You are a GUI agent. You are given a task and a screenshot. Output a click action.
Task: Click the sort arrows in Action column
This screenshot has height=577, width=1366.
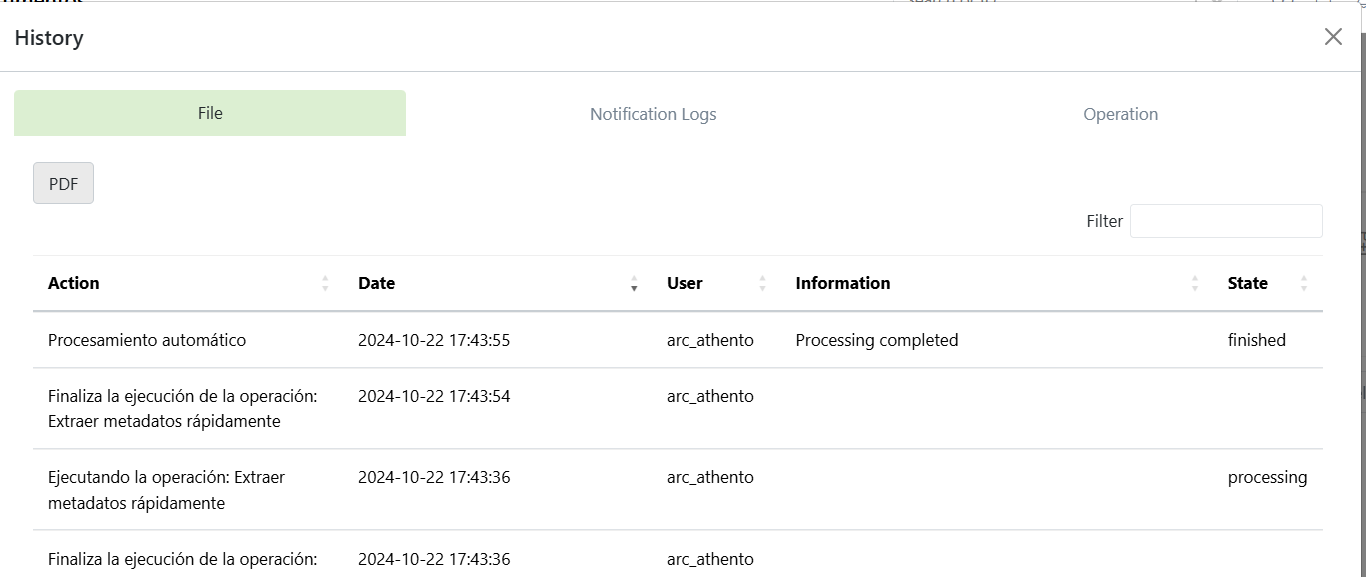pos(325,284)
